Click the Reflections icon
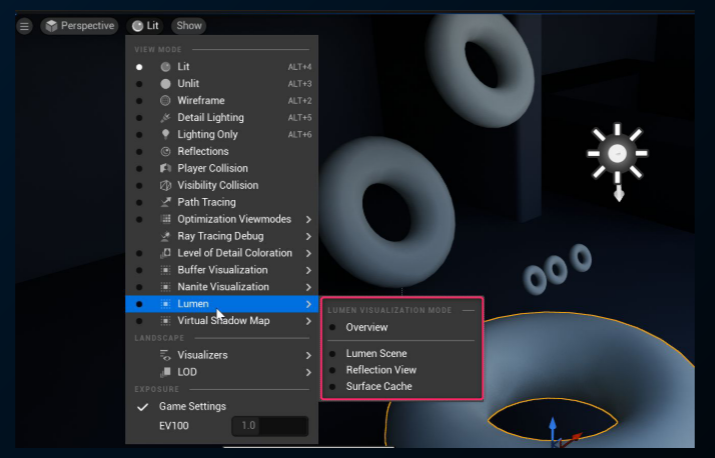 (x=166, y=151)
